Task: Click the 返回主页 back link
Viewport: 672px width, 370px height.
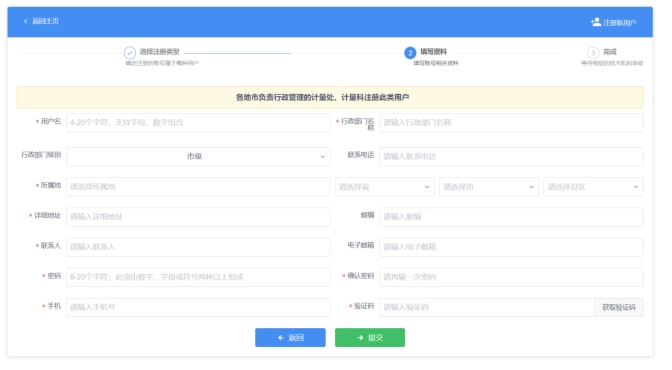Action: point(41,21)
